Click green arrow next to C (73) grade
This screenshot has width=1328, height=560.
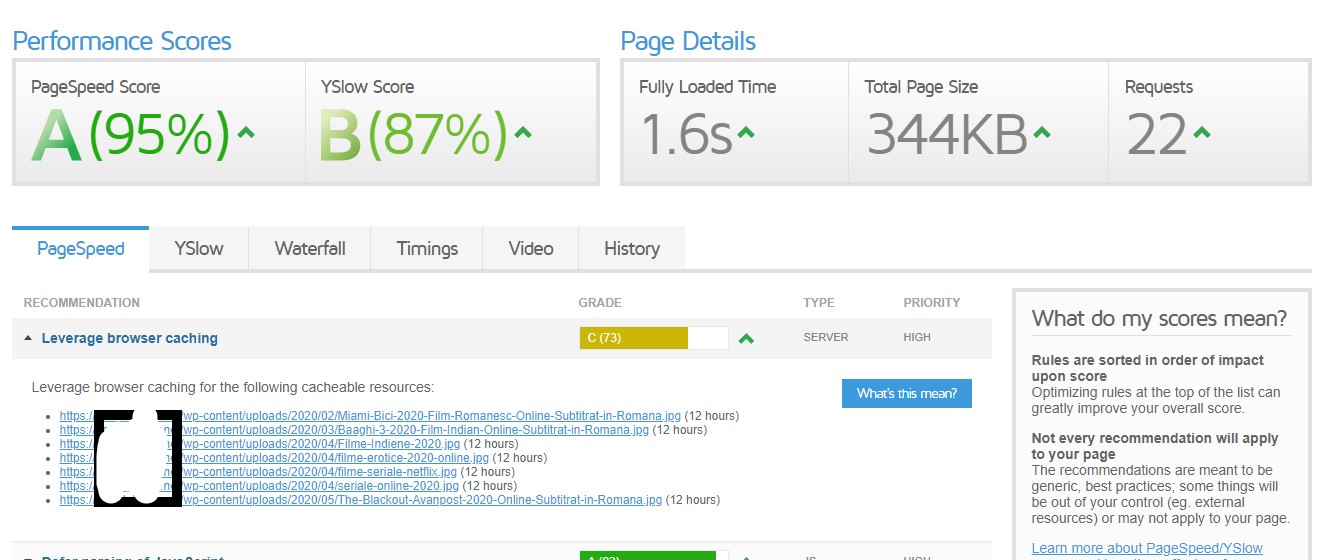pos(746,339)
